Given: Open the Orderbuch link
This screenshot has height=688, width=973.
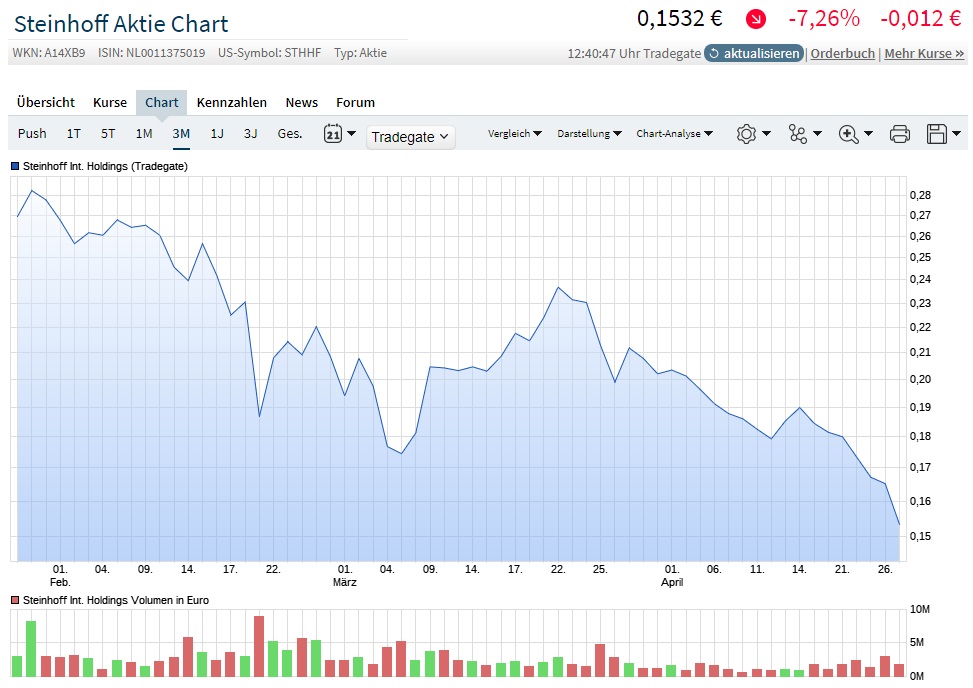Looking at the screenshot, I should coord(843,53).
